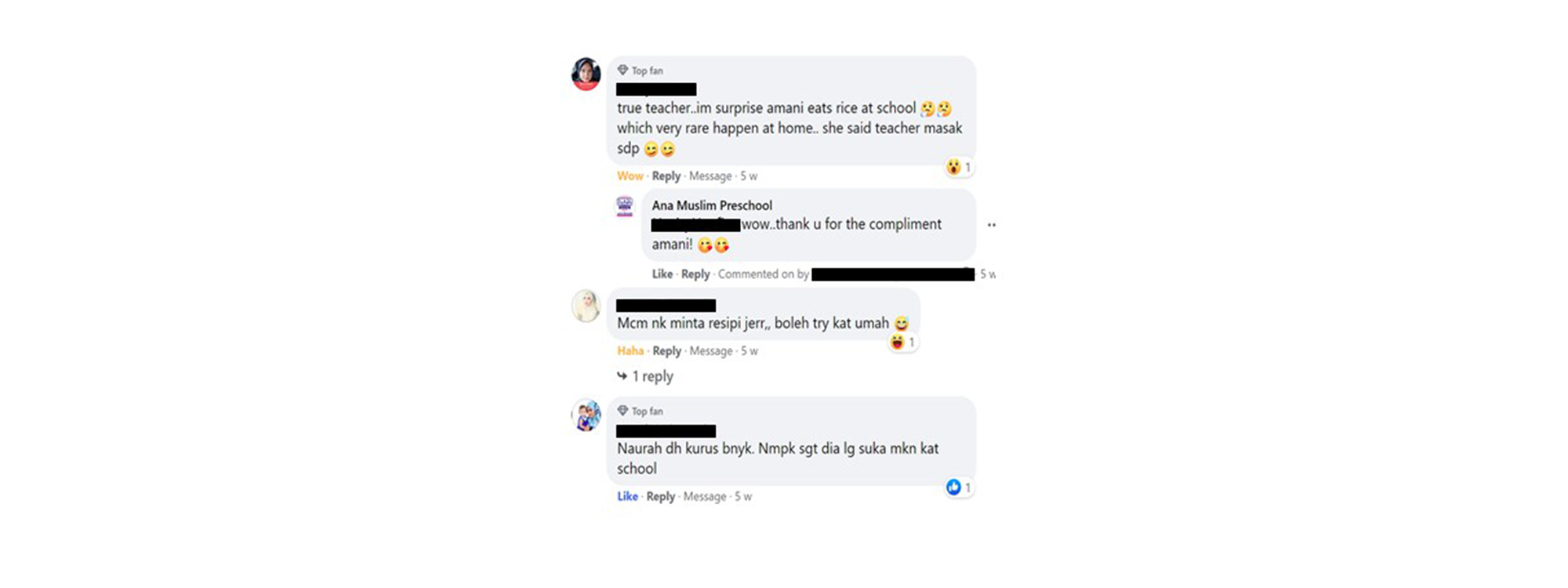Message the Naurah comment author
This screenshot has height=588, width=1568.
(x=705, y=497)
